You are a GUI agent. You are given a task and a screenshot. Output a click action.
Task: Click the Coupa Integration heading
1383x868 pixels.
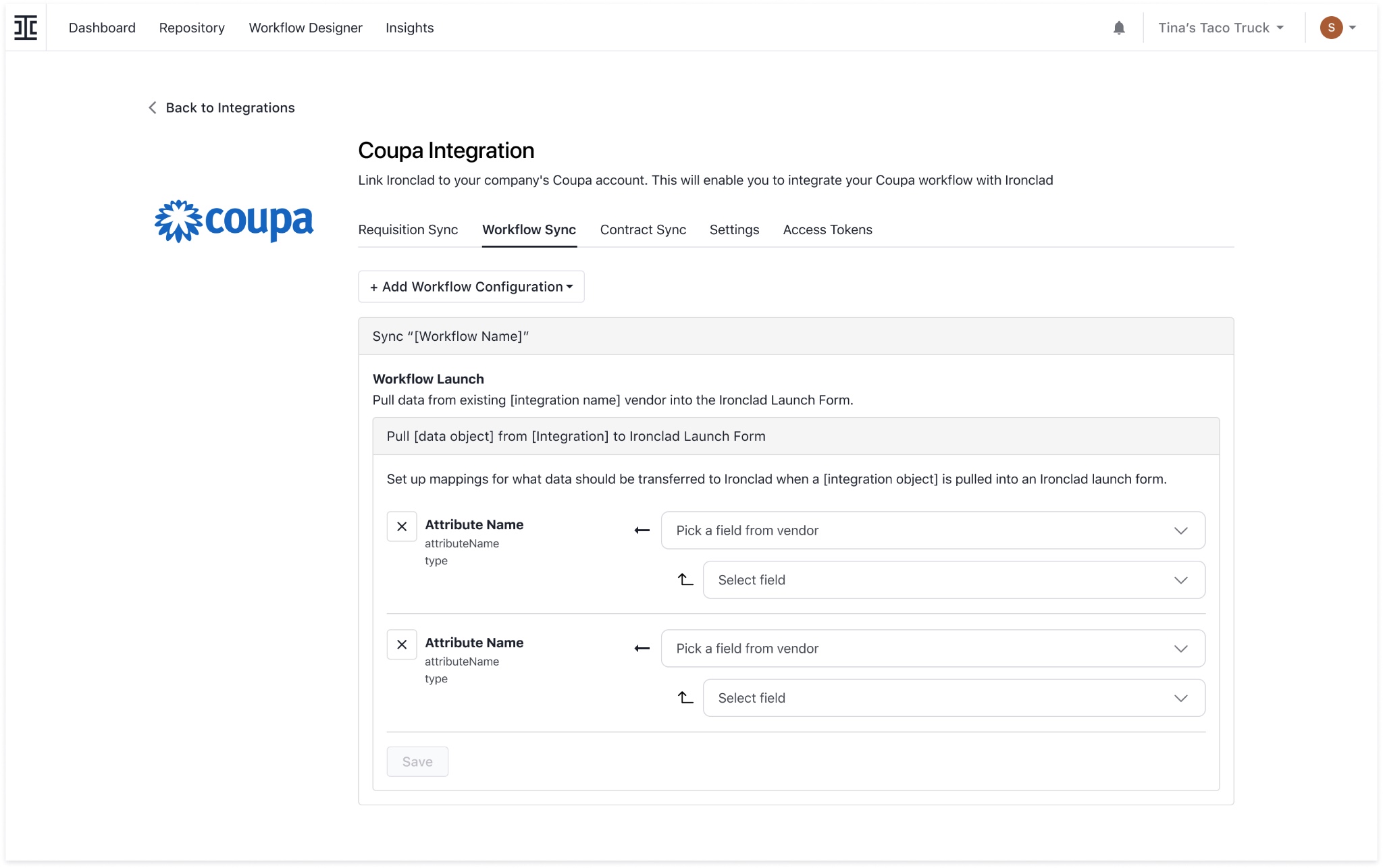tap(446, 151)
